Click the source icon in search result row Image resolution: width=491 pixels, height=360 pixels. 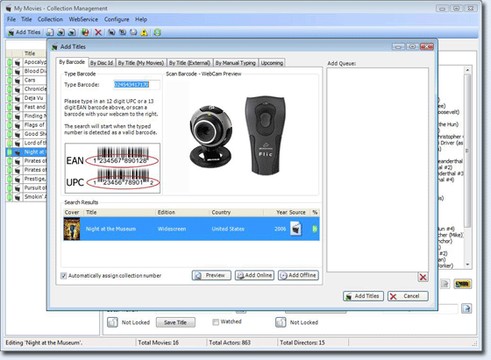click(296, 229)
